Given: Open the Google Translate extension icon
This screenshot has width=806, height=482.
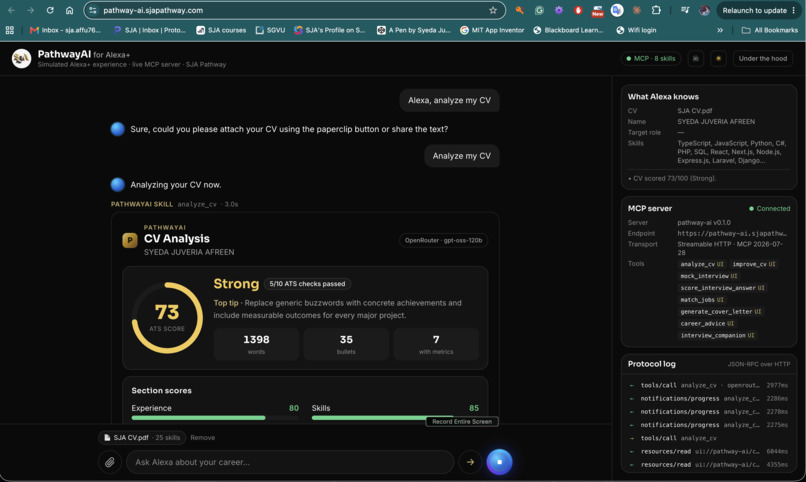Looking at the screenshot, I should 617,10.
